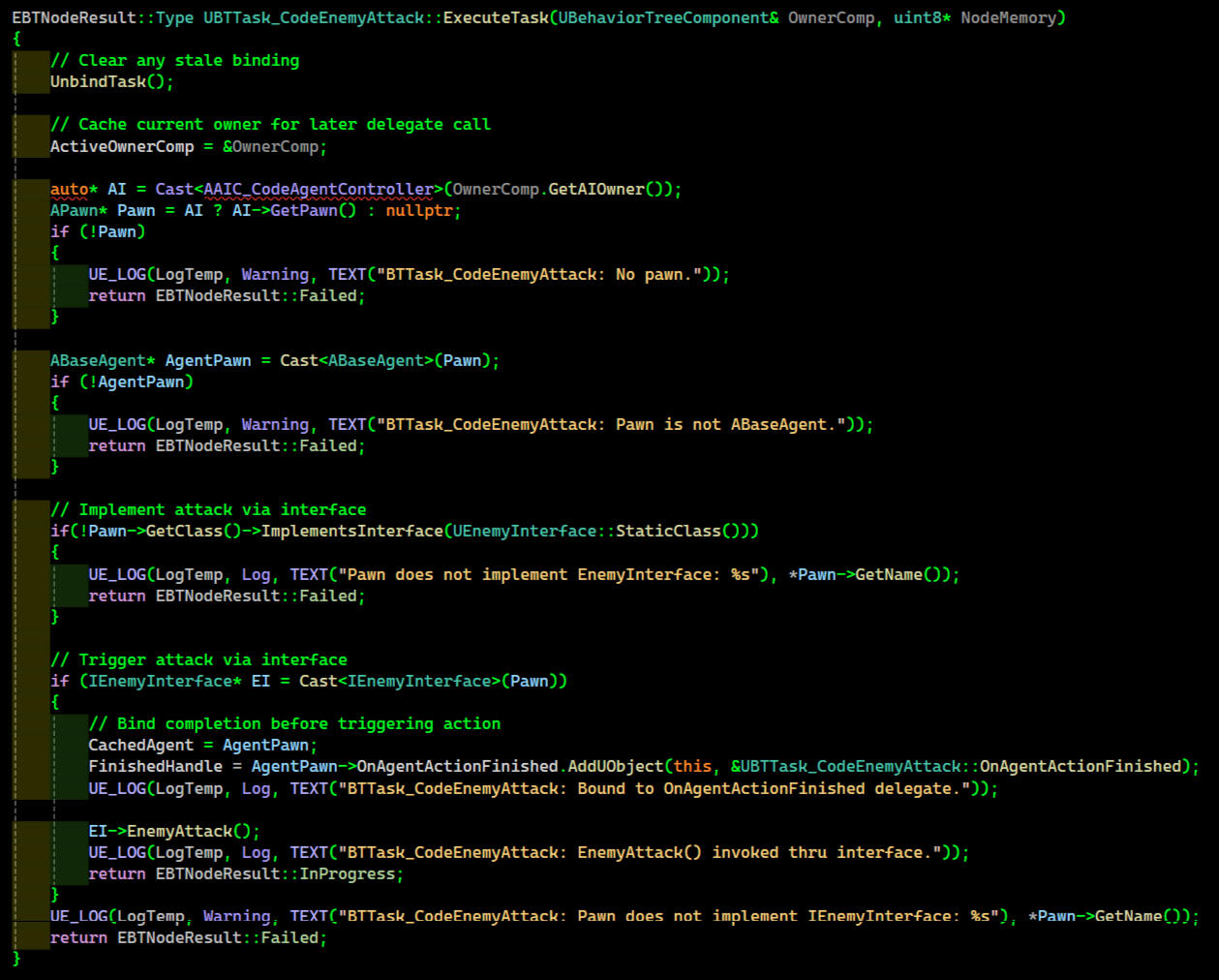Click the function's closing brace on the last line

pos(16,959)
